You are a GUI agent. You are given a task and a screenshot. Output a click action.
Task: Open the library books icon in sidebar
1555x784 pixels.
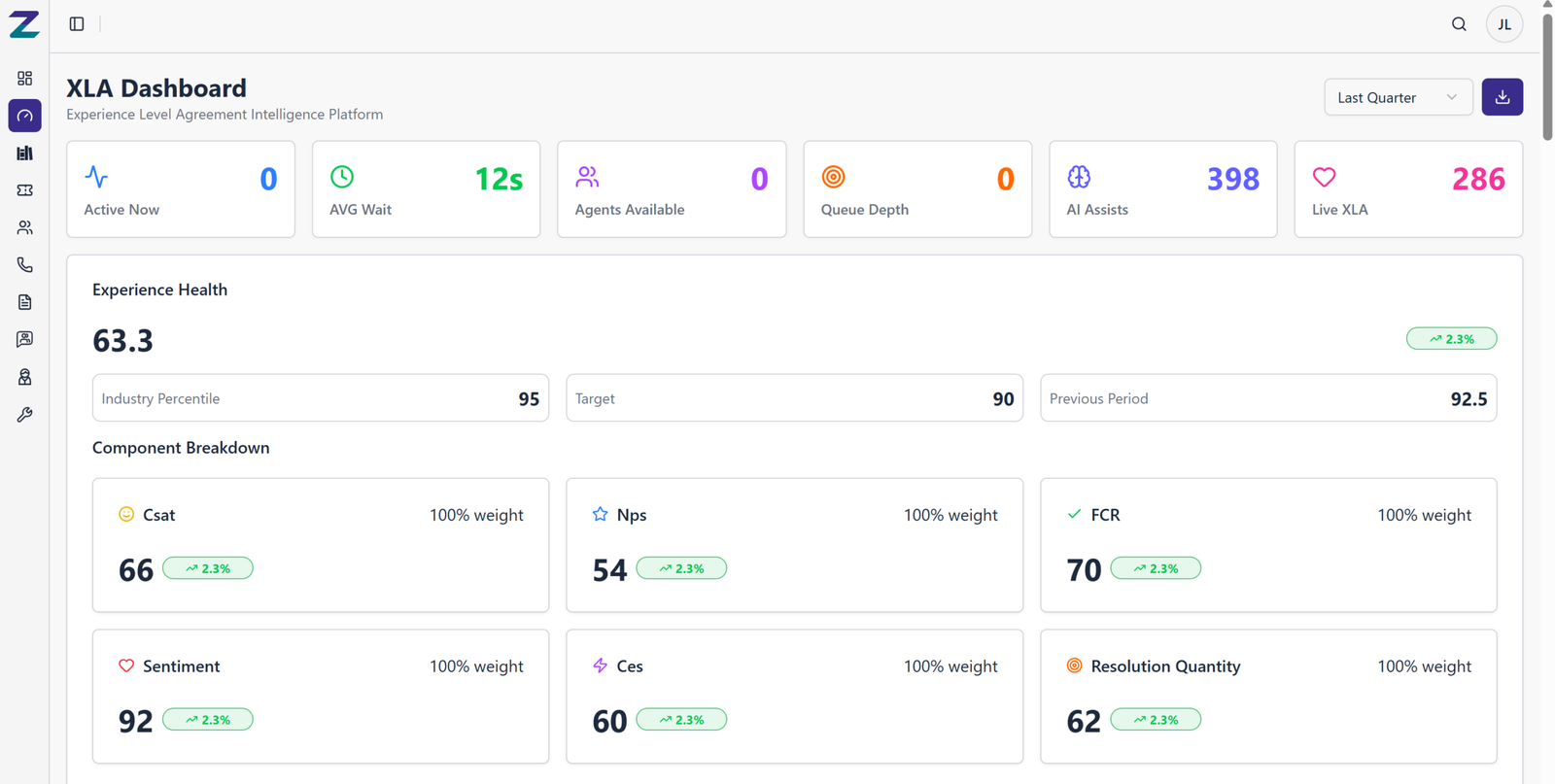[x=25, y=153]
